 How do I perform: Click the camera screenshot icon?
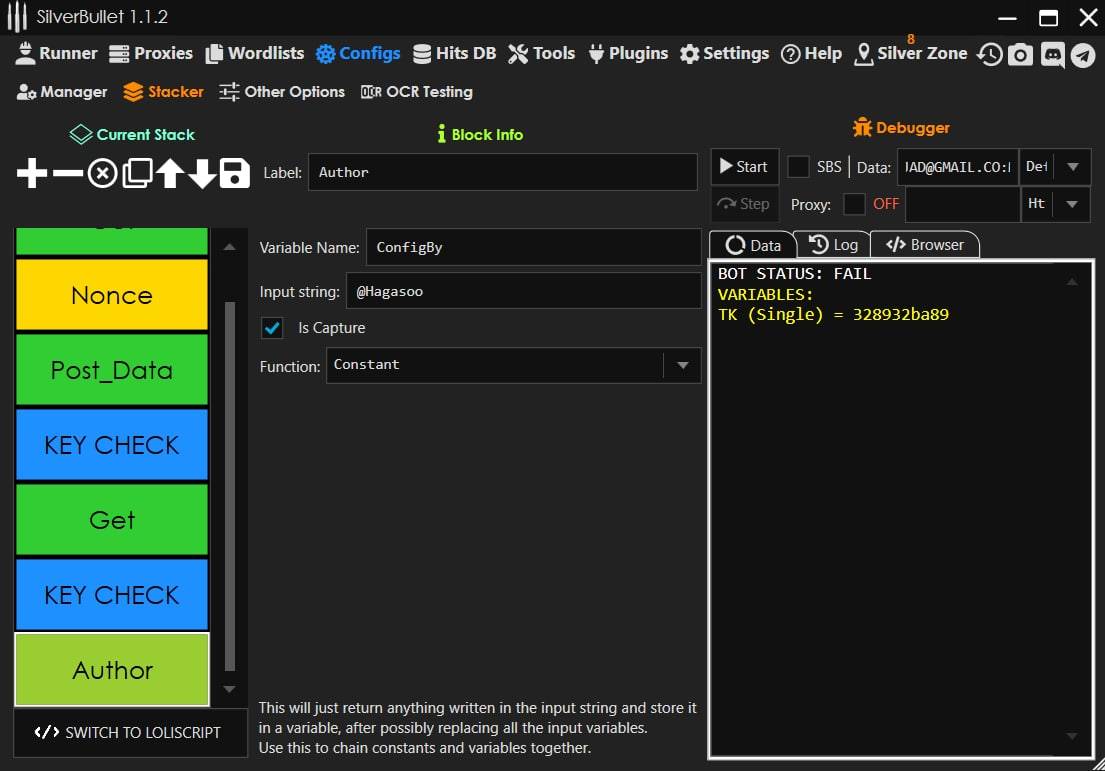(x=1020, y=55)
